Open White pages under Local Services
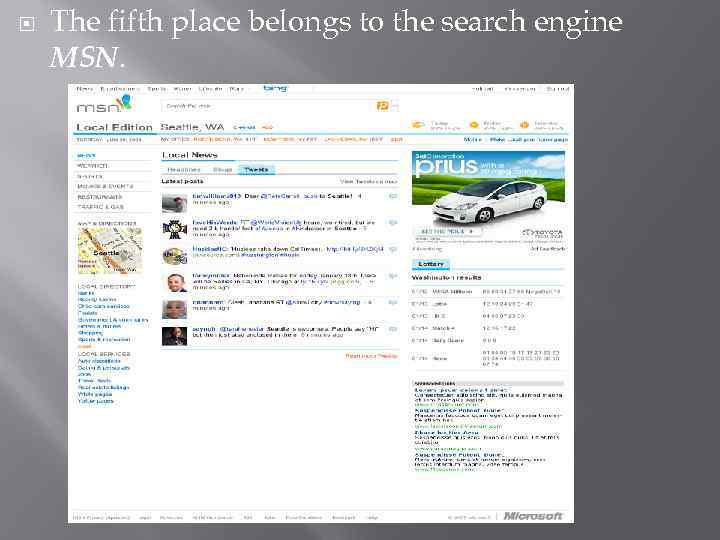Image resolution: width=720 pixels, height=540 pixels. click(x=95, y=394)
